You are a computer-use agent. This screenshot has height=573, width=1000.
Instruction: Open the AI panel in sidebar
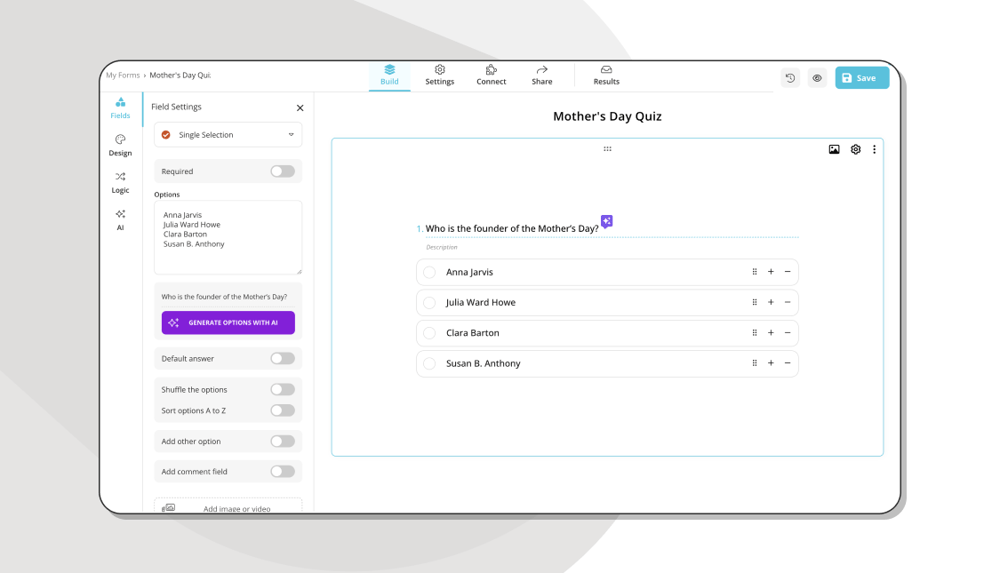120,219
